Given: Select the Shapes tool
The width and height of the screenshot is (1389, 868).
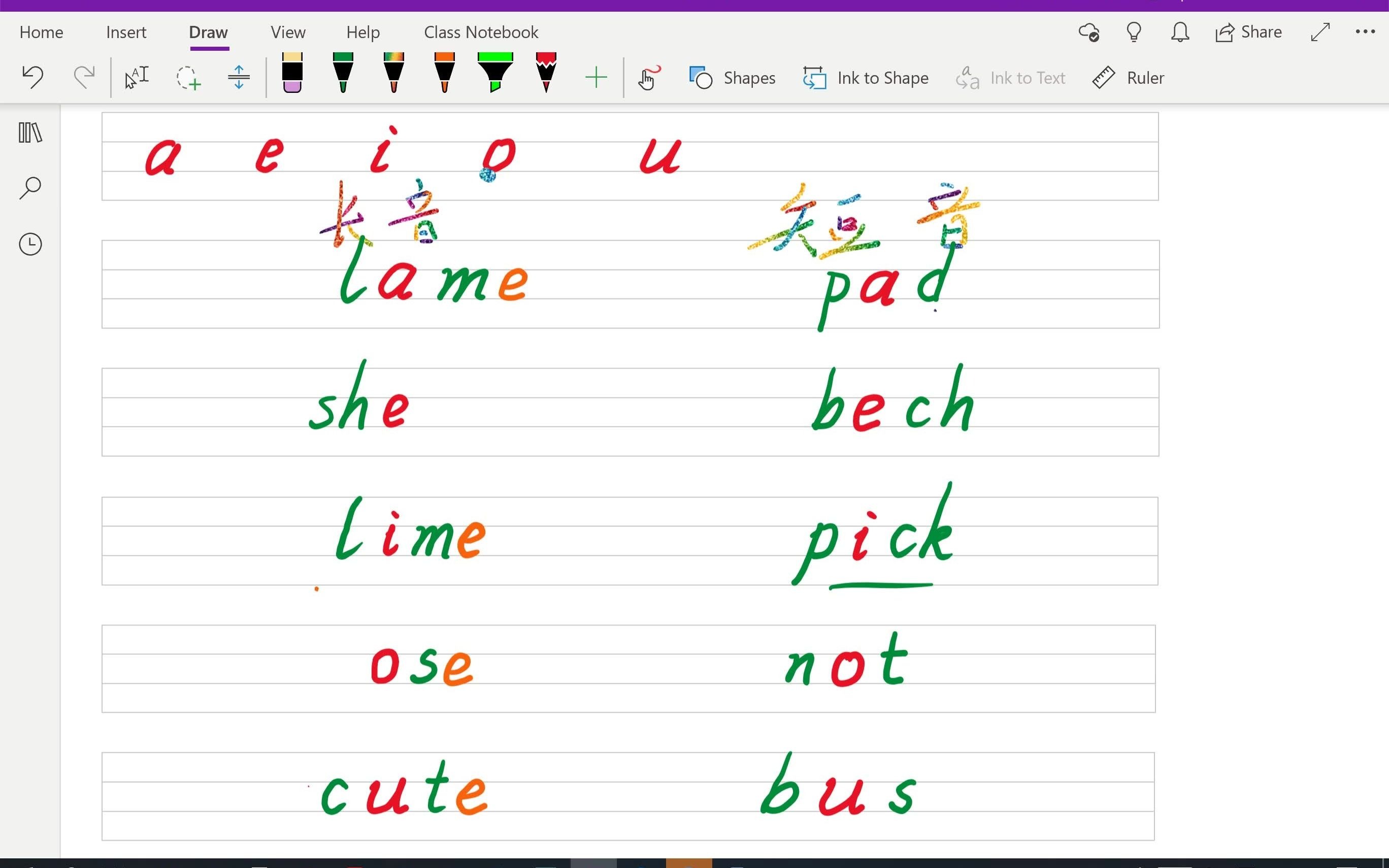Looking at the screenshot, I should tap(733, 77).
